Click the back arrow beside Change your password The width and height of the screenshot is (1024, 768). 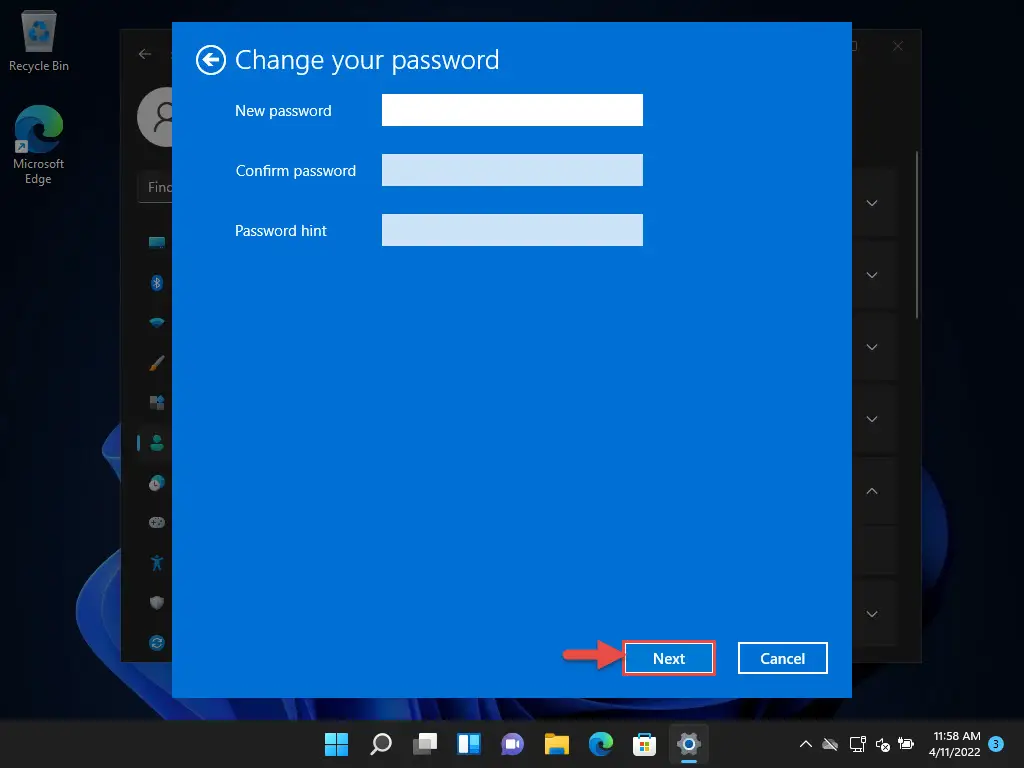point(210,60)
